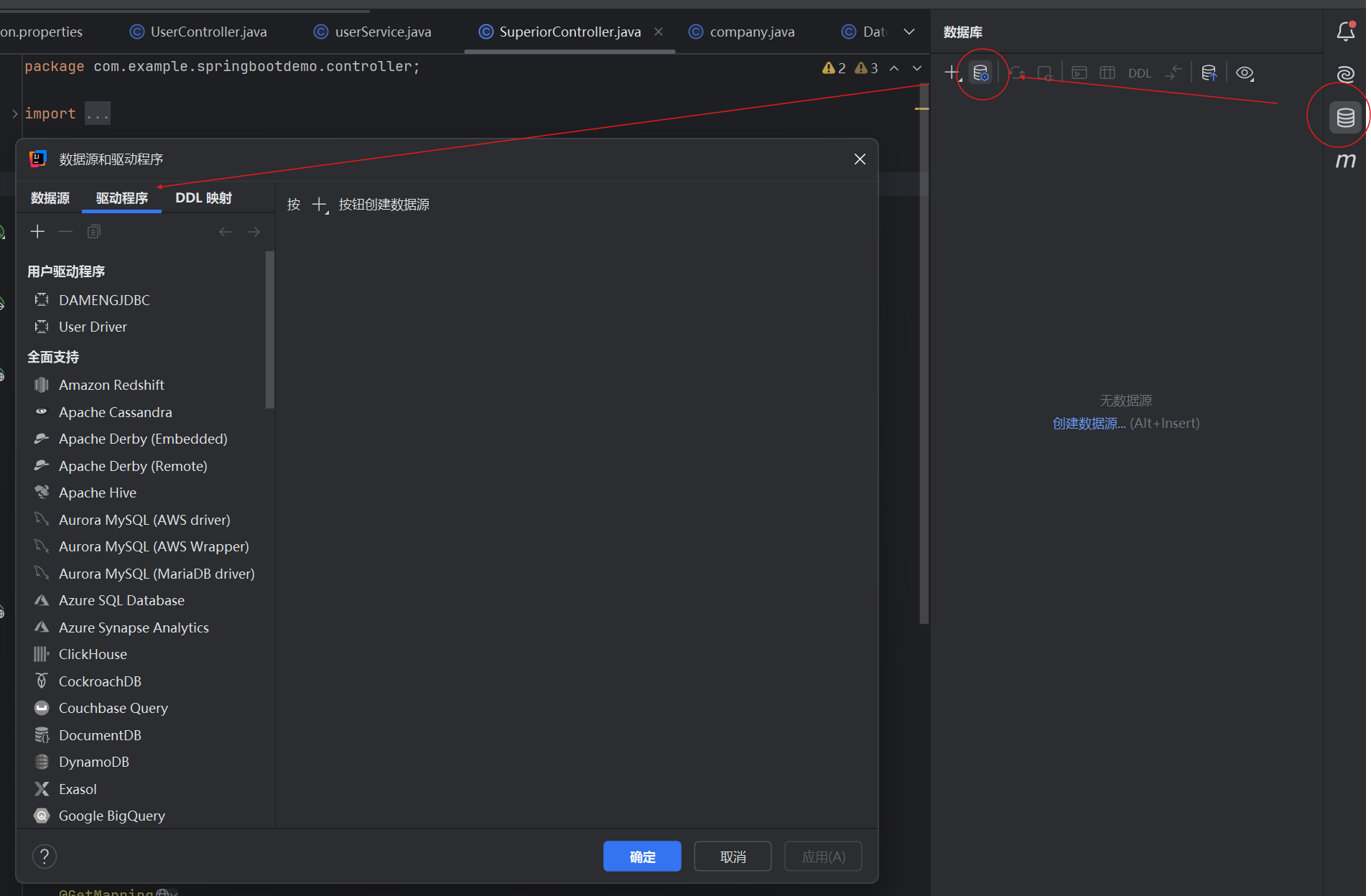This screenshot has width=1371, height=896.
Task: Click the refresh icon in database toolbar
Action: 1016,73
